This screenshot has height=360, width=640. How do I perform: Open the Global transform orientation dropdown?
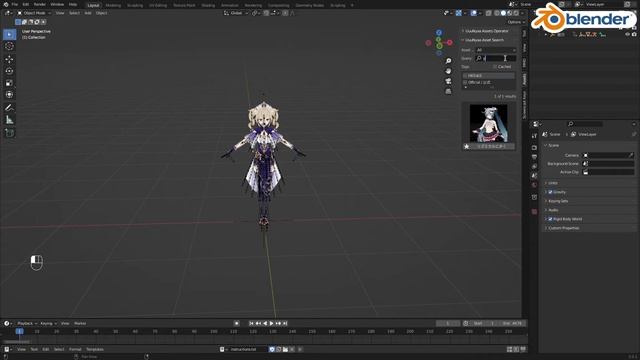click(236, 13)
